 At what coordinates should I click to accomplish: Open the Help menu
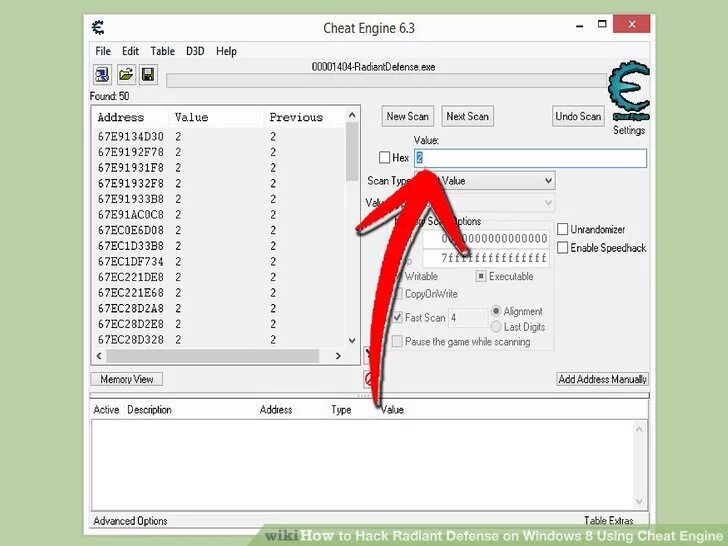point(226,51)
